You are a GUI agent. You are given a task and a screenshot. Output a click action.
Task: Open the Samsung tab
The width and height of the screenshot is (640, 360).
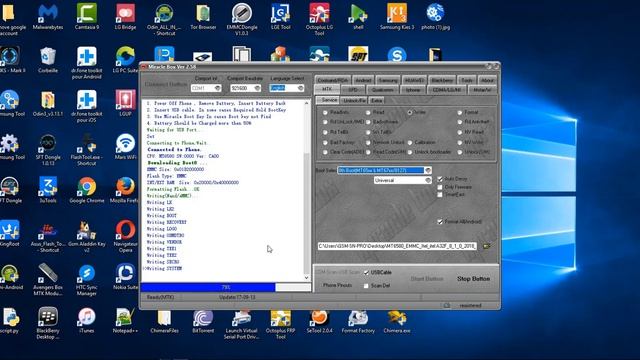coord(388,80)
